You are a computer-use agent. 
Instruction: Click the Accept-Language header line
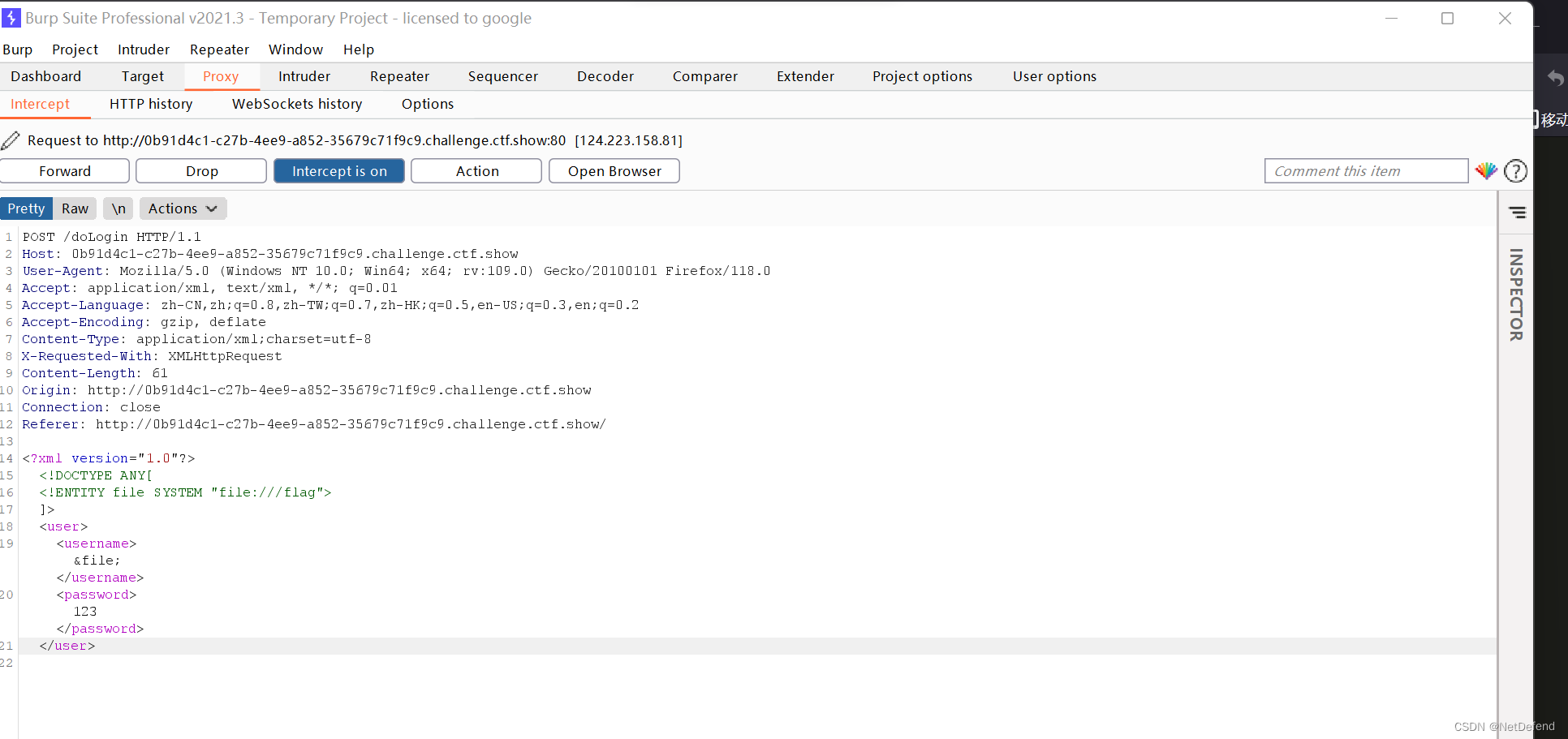pyautogui.click(x=330, y=305)
